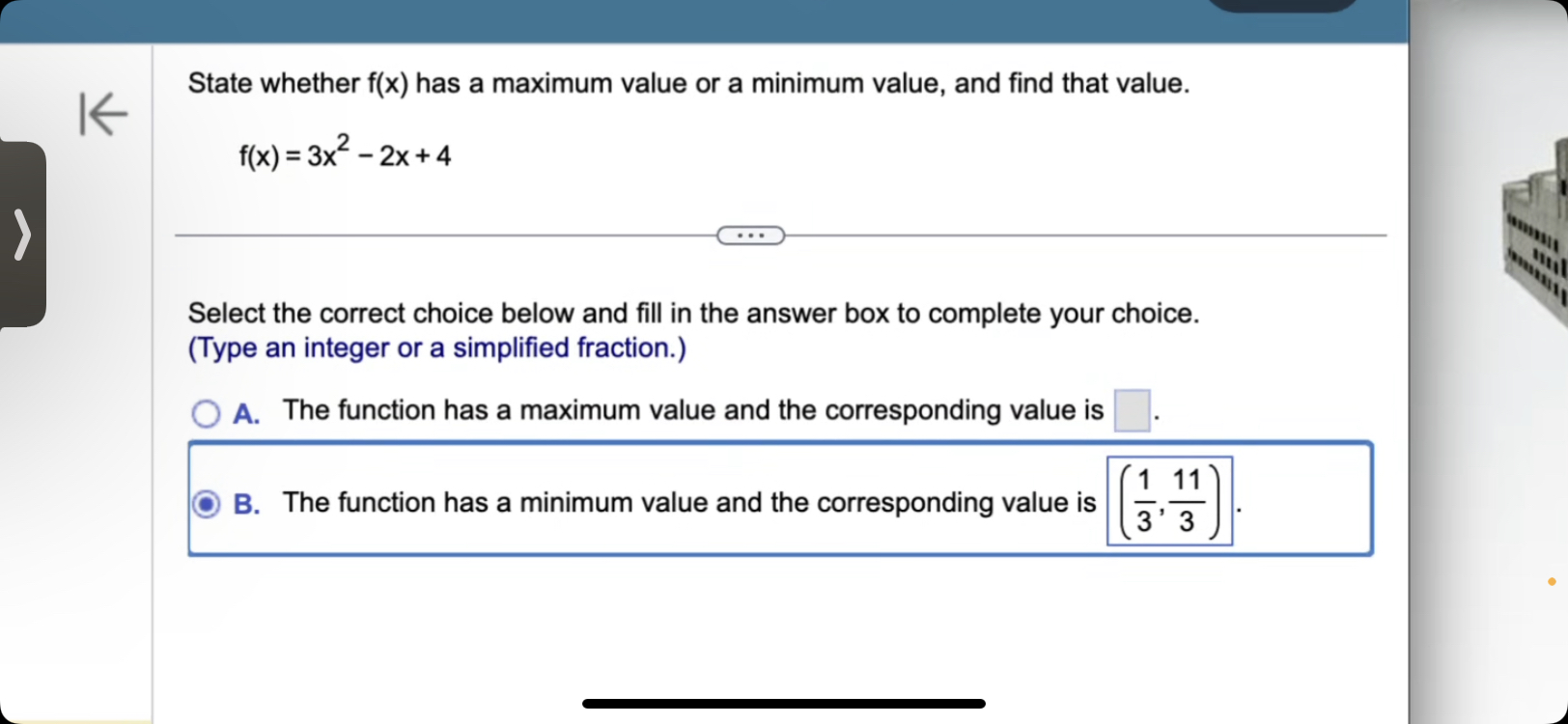
Task: Deselect the filled radio next to choice B
Action: coord(205,504)
